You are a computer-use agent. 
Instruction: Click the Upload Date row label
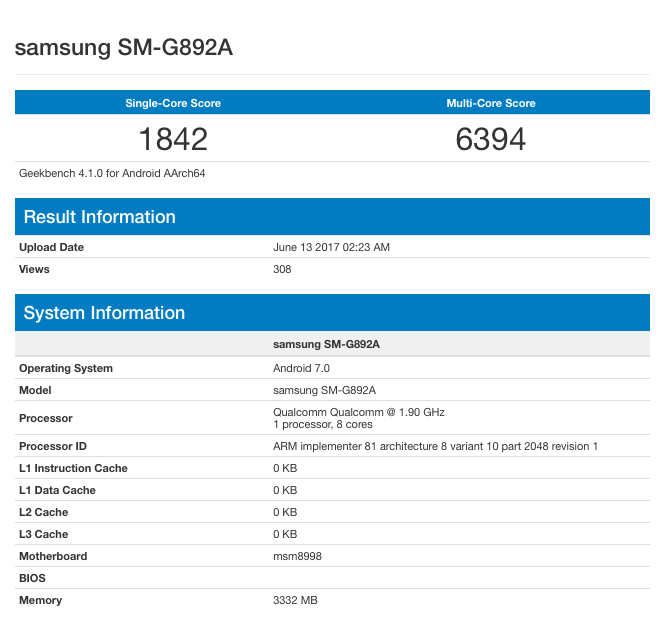pos(51,247)
